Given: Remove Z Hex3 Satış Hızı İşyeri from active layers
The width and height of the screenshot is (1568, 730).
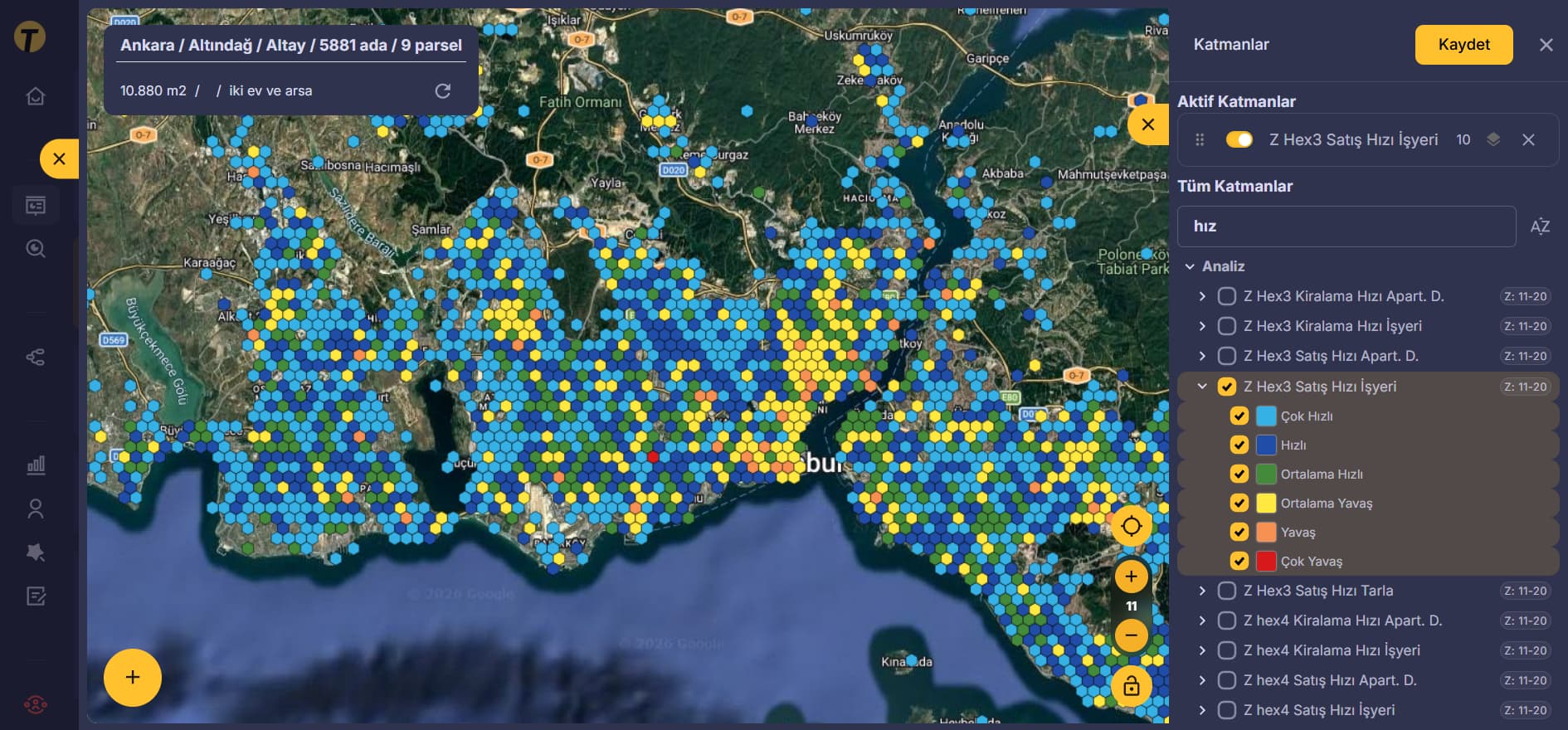Looking at the screenshot, I should (x=1529, y=140).
